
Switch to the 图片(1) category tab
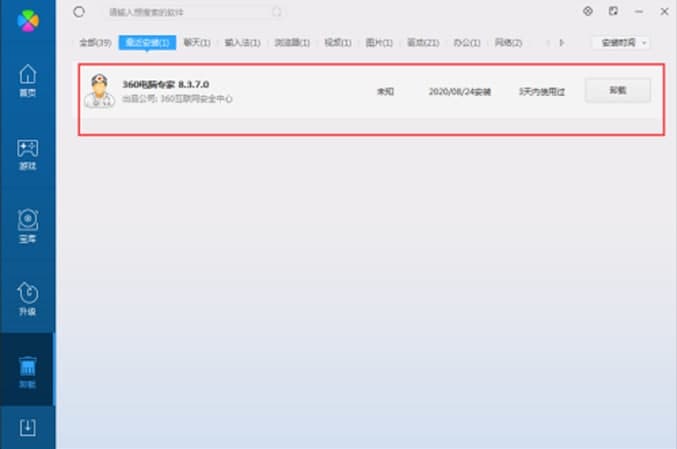[379, 42]
